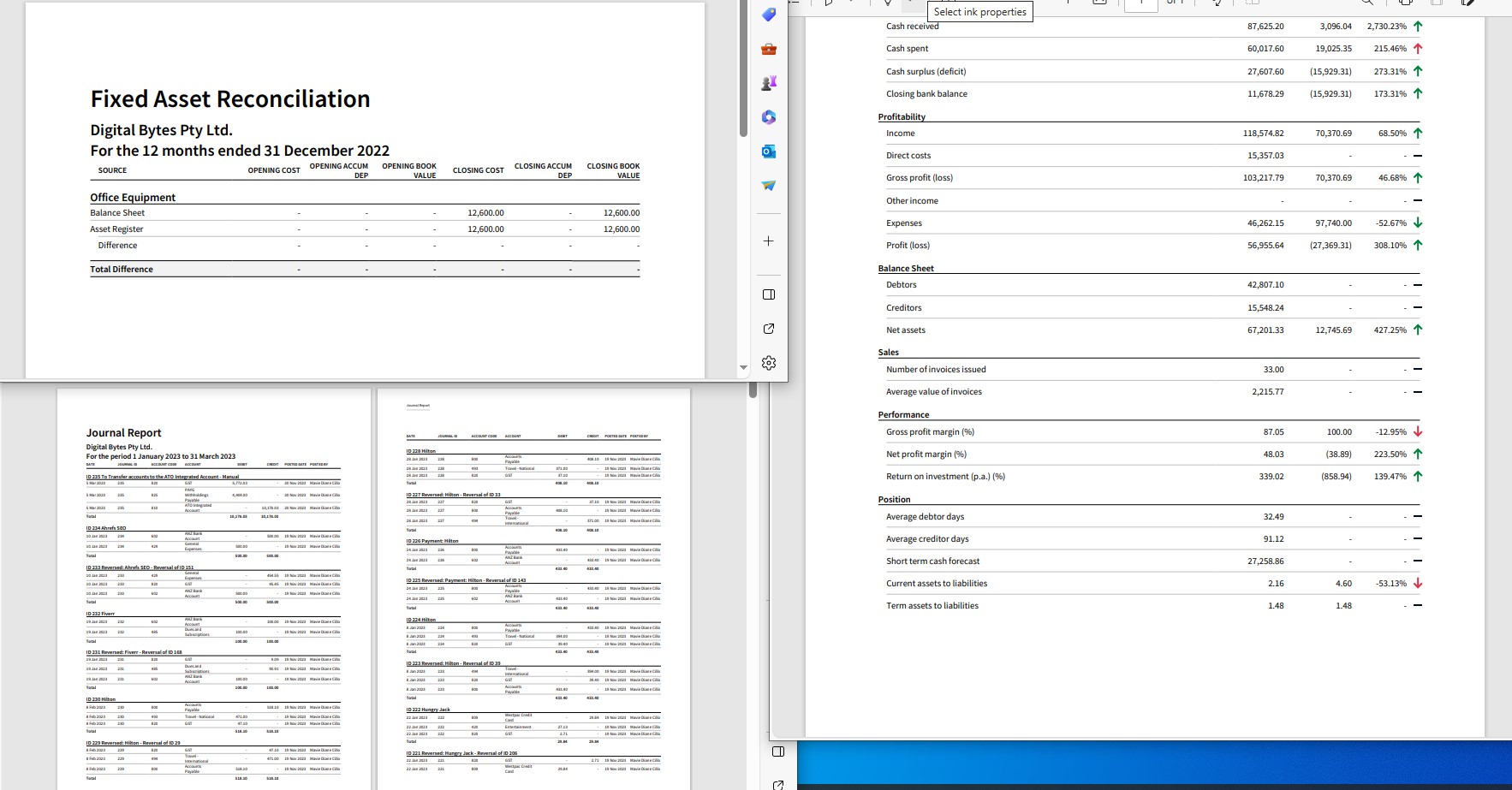Open sidebar settings gear icon
The image size is (1512, 790).
(x=769, y=363)
